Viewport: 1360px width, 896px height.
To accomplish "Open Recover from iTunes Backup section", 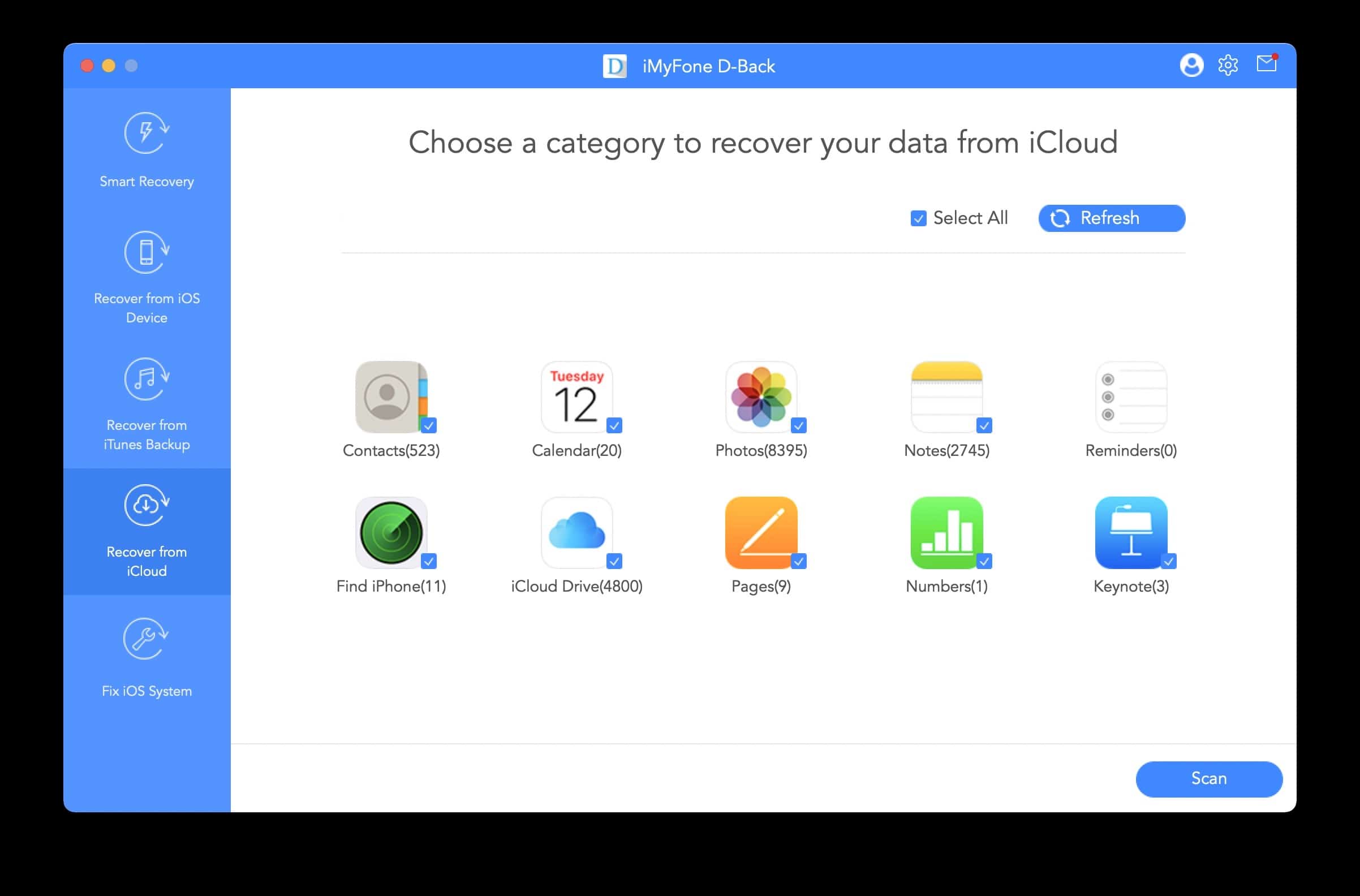I will click(147, 405).
